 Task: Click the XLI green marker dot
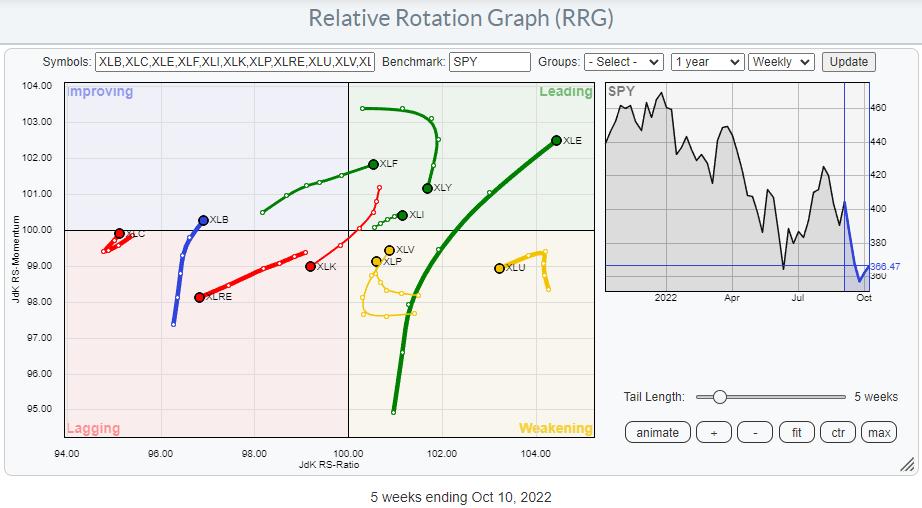click(402, 215)
